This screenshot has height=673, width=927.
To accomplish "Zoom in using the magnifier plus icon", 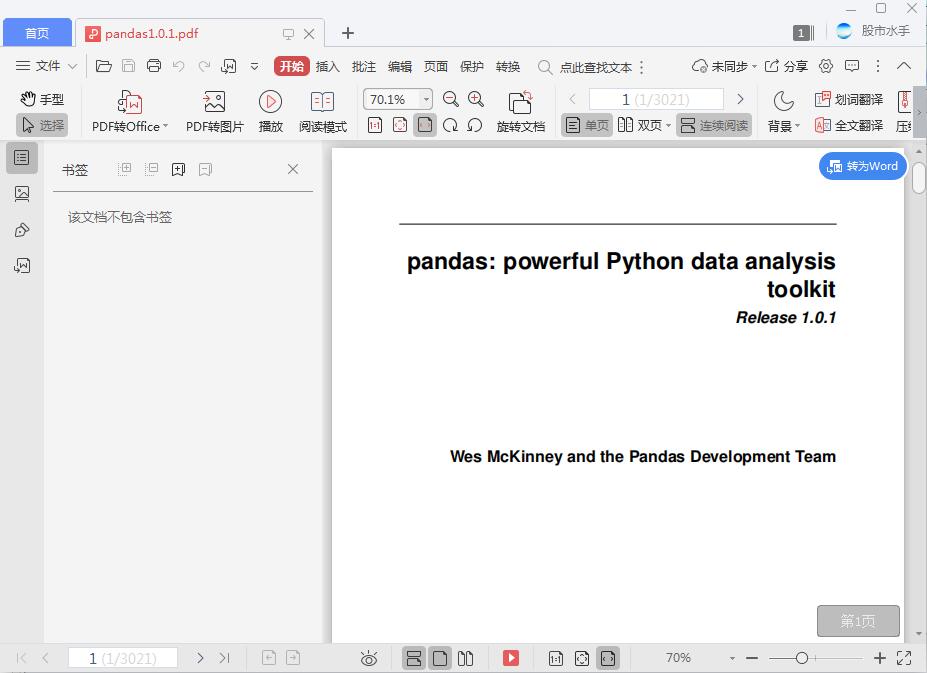I will click(x=476, y=100).
